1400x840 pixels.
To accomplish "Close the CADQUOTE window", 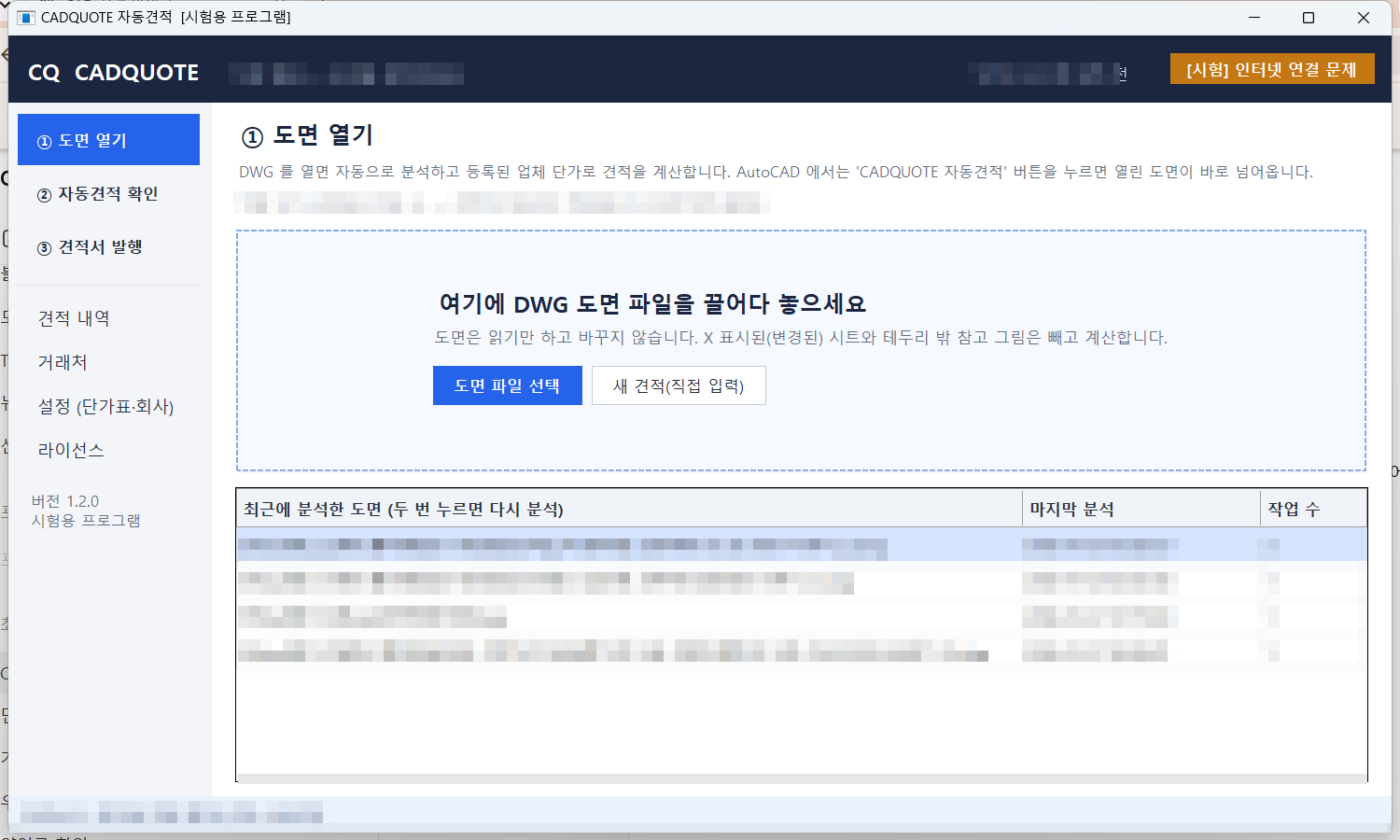I will [1364, 18].
